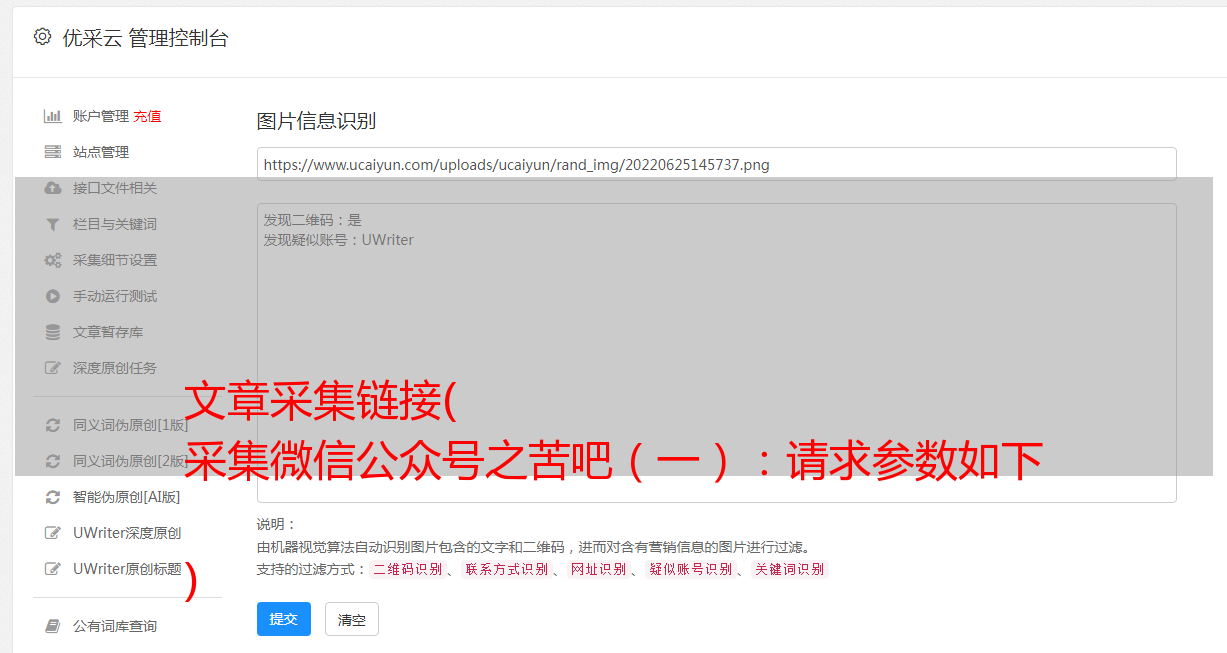Click the edit icon for 深度原创任务

click(x=53, y=368)
